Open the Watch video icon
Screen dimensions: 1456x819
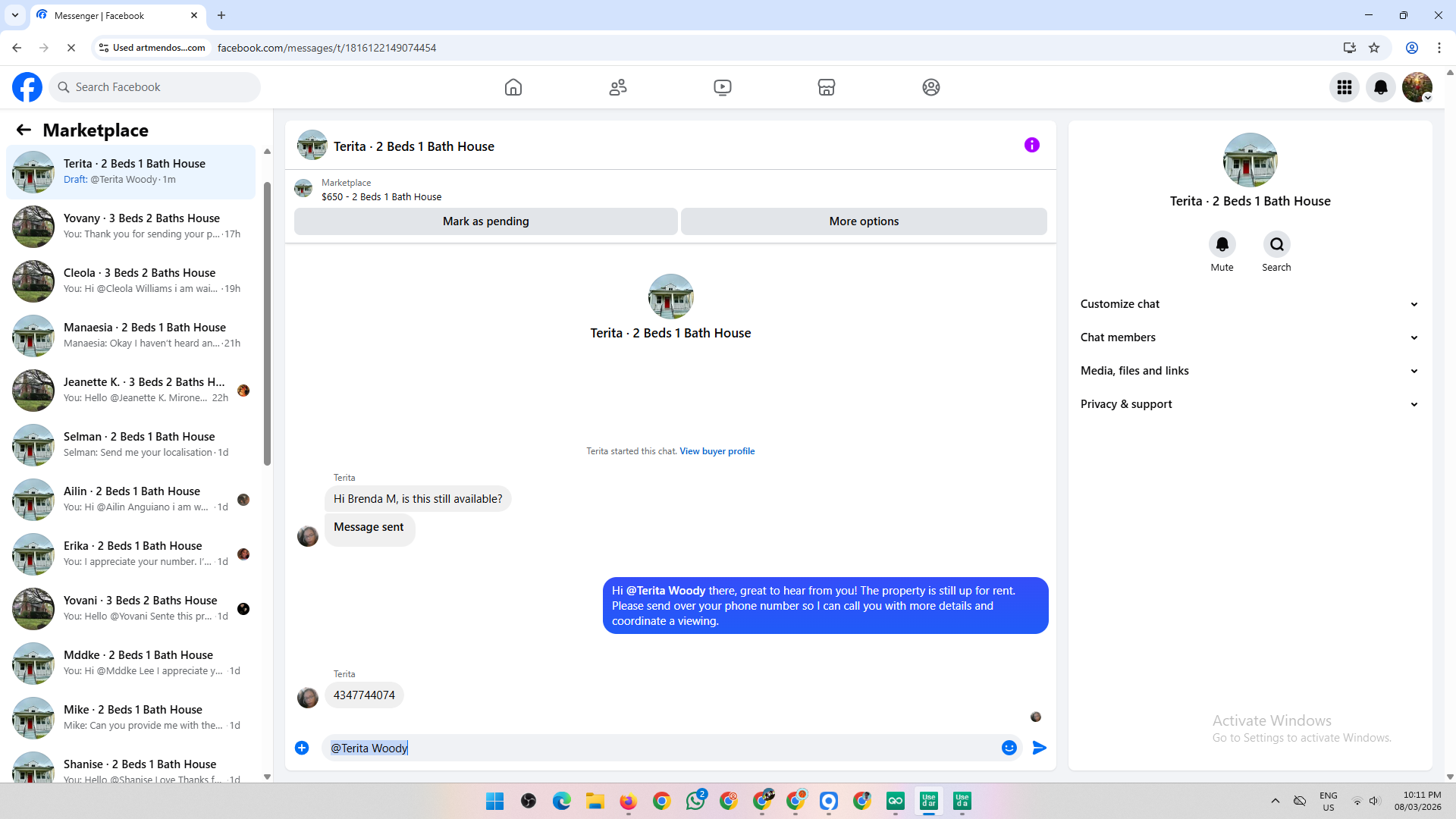tap(723, 87)
